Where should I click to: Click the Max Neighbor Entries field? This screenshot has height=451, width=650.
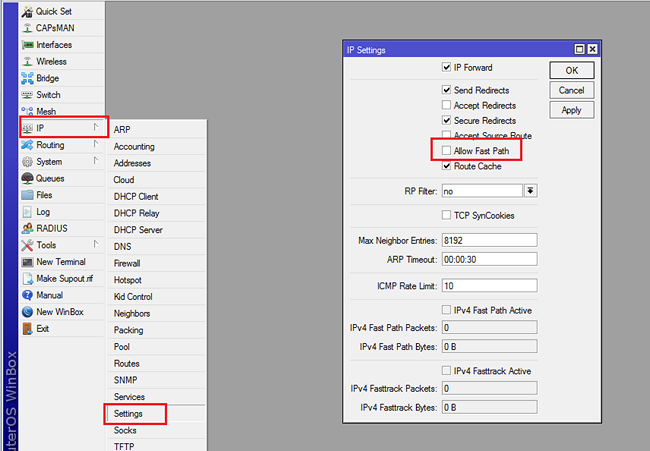tap(490, 240)
